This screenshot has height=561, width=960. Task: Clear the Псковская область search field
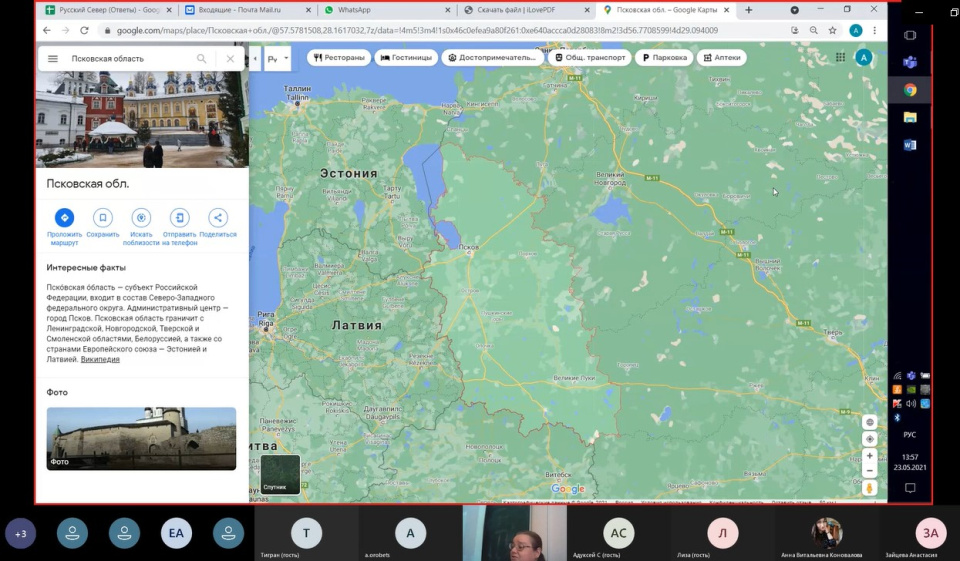(x=230, y=59)
